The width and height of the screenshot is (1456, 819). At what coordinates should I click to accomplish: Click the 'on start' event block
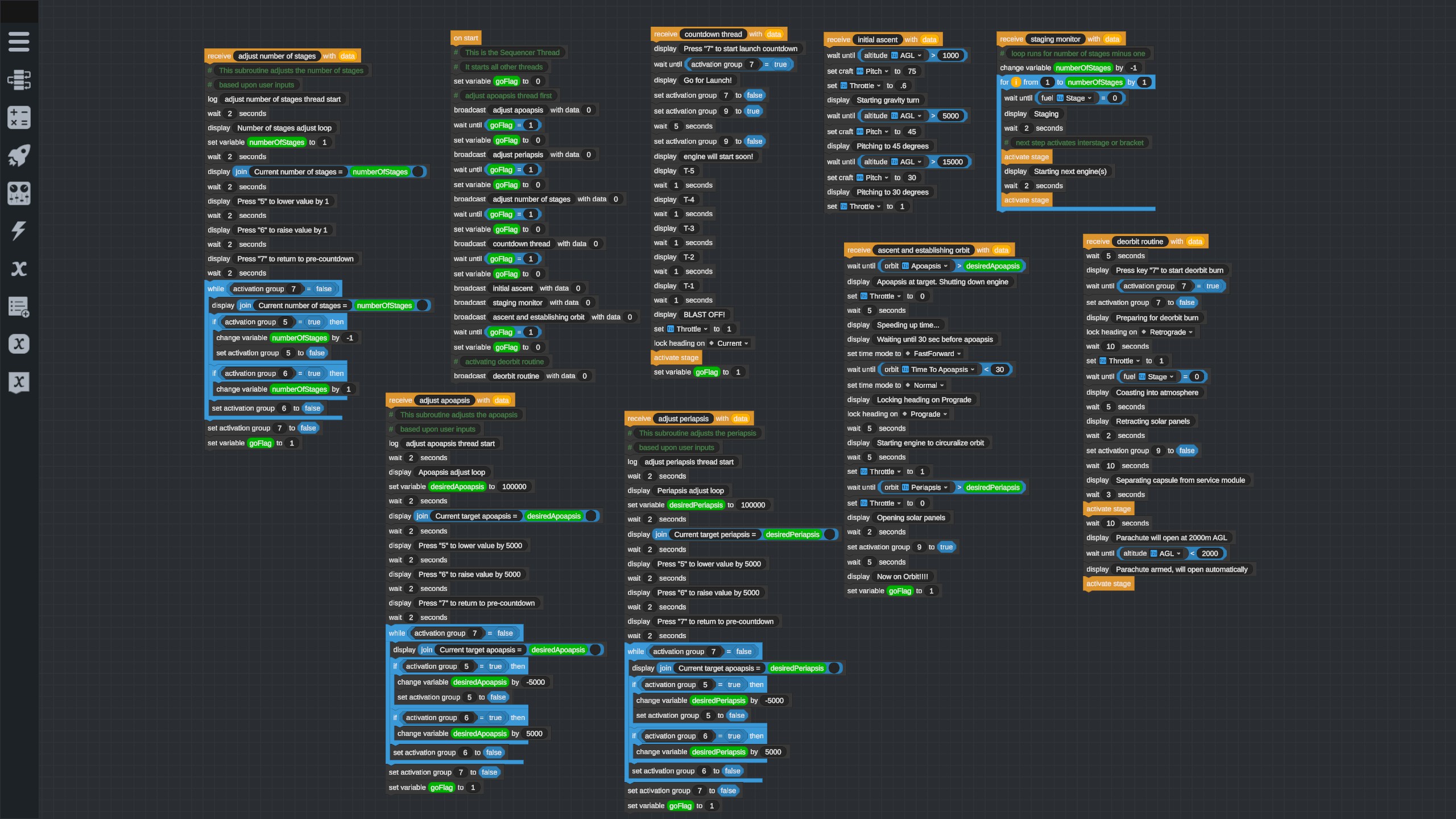coord(466,38)
